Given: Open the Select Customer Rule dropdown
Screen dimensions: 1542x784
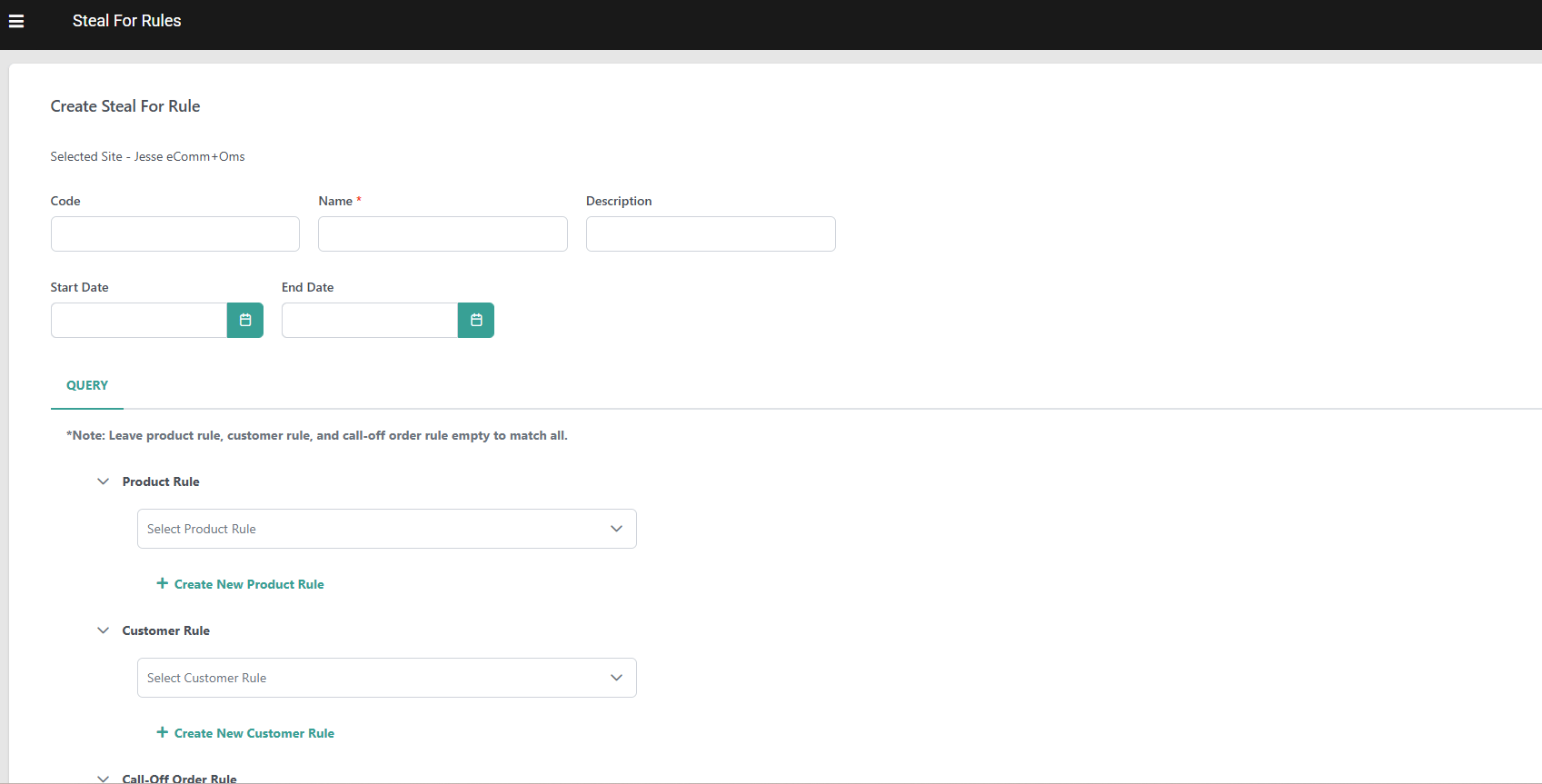Looking at the screenshot, I should [x=387, y=678].
